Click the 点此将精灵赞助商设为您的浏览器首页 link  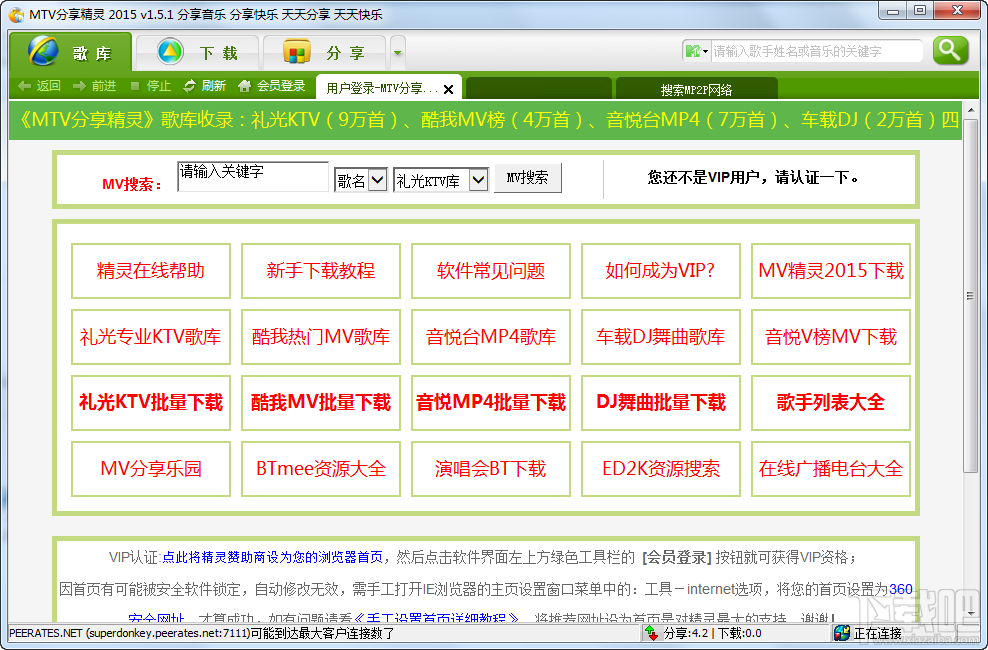272,557
